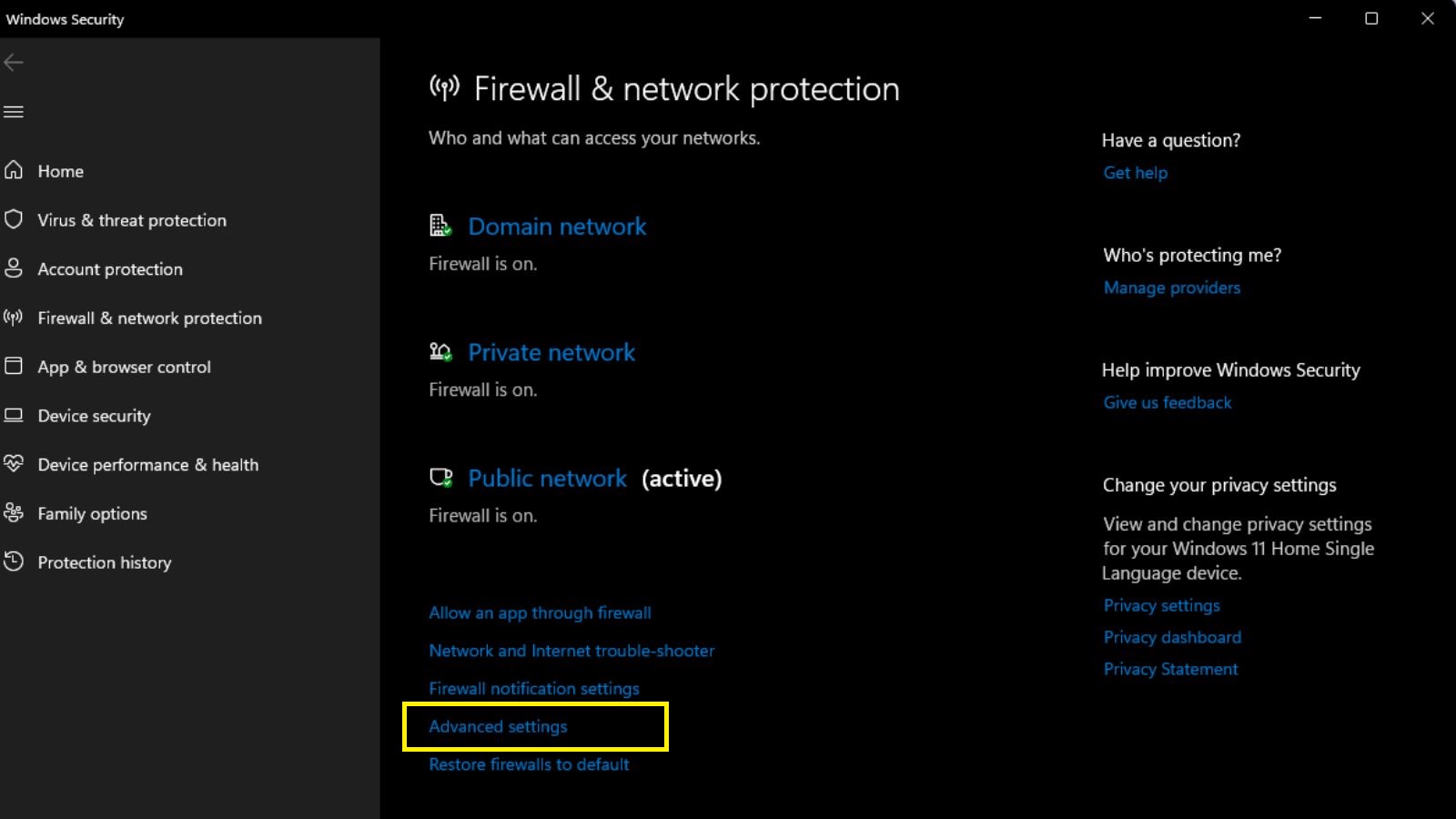The image size is (1456, 819).
Task: Open the active Public network settings
Action: [547, 479]
